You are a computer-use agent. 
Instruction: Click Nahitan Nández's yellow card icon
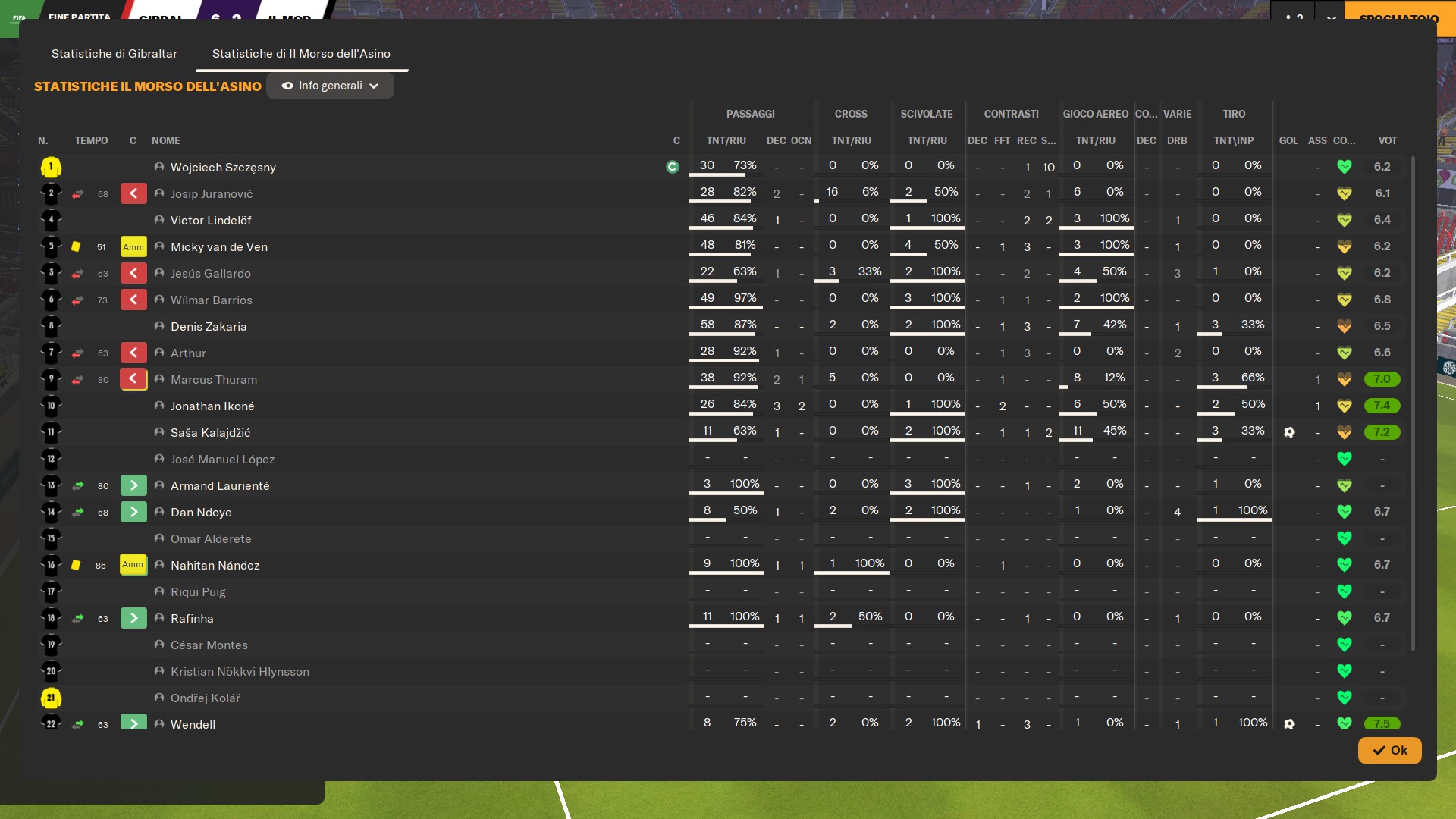coord(76,565)
